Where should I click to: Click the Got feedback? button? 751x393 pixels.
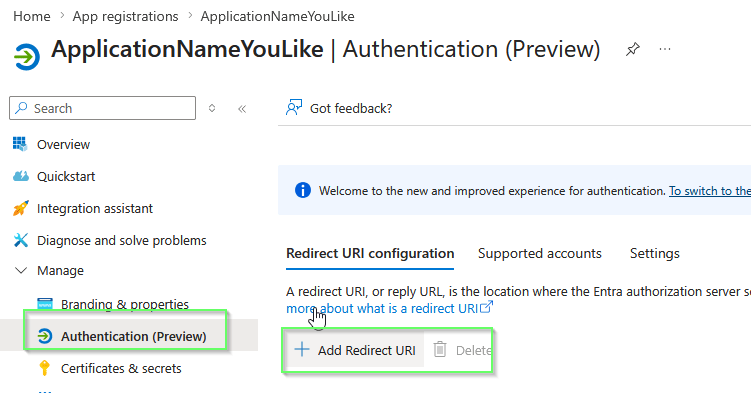[x=339, y=108]
